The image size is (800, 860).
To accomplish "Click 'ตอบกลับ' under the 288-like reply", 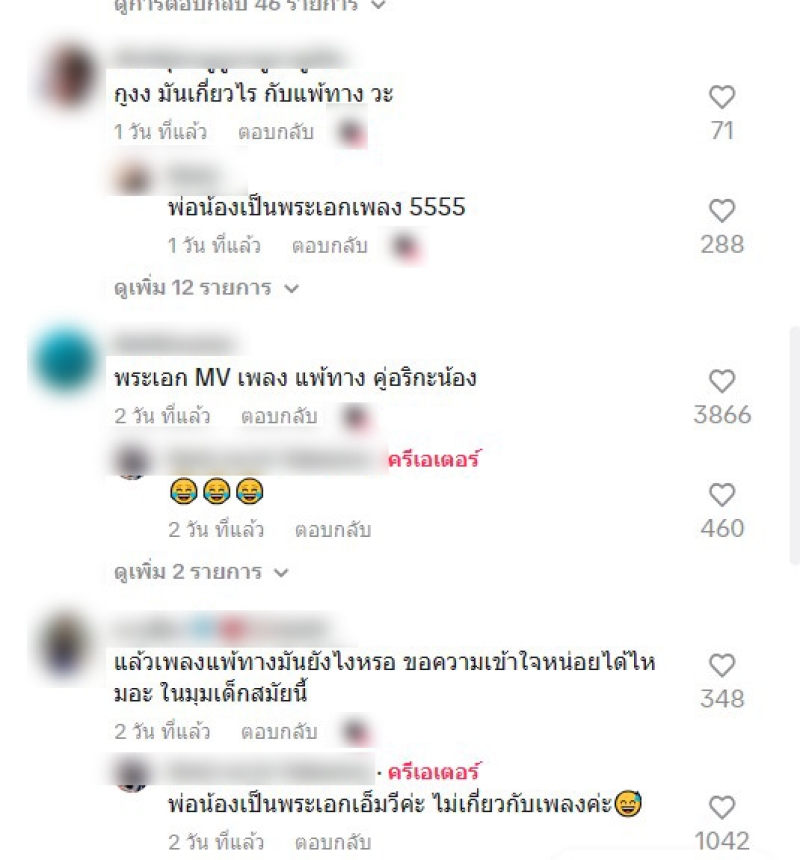I will tap(330, 246).
